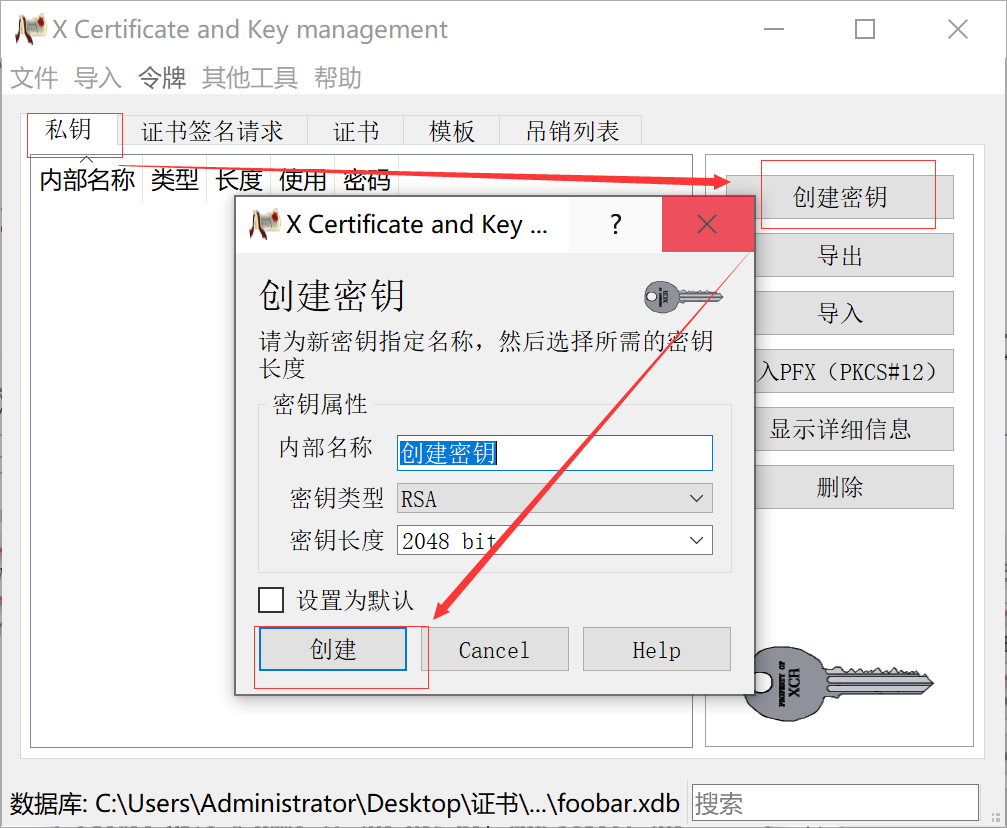The image size is (1007, 828).
Task: Click the small key icon in the dialog header
Action: 683,297
